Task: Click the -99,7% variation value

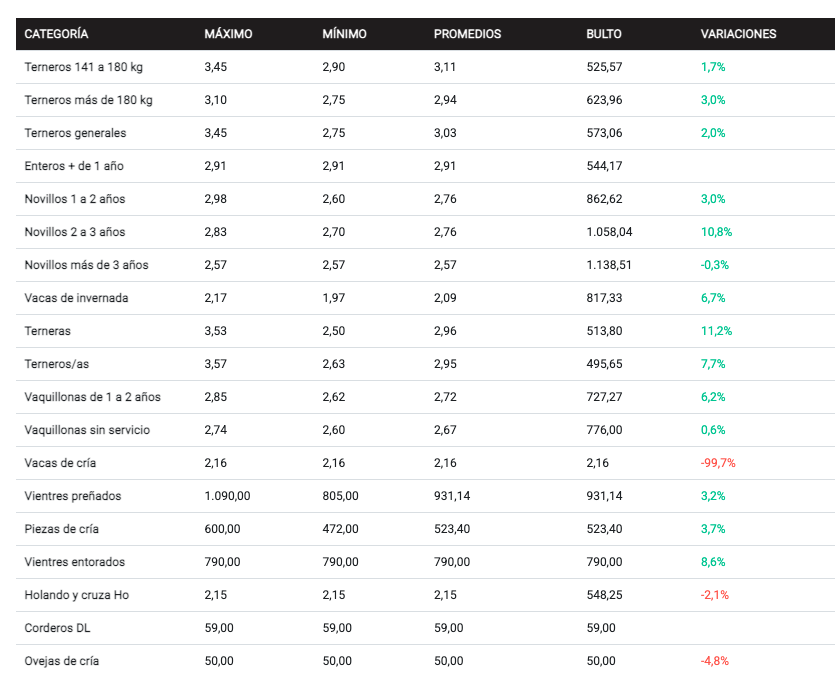Action: (718, 463)
